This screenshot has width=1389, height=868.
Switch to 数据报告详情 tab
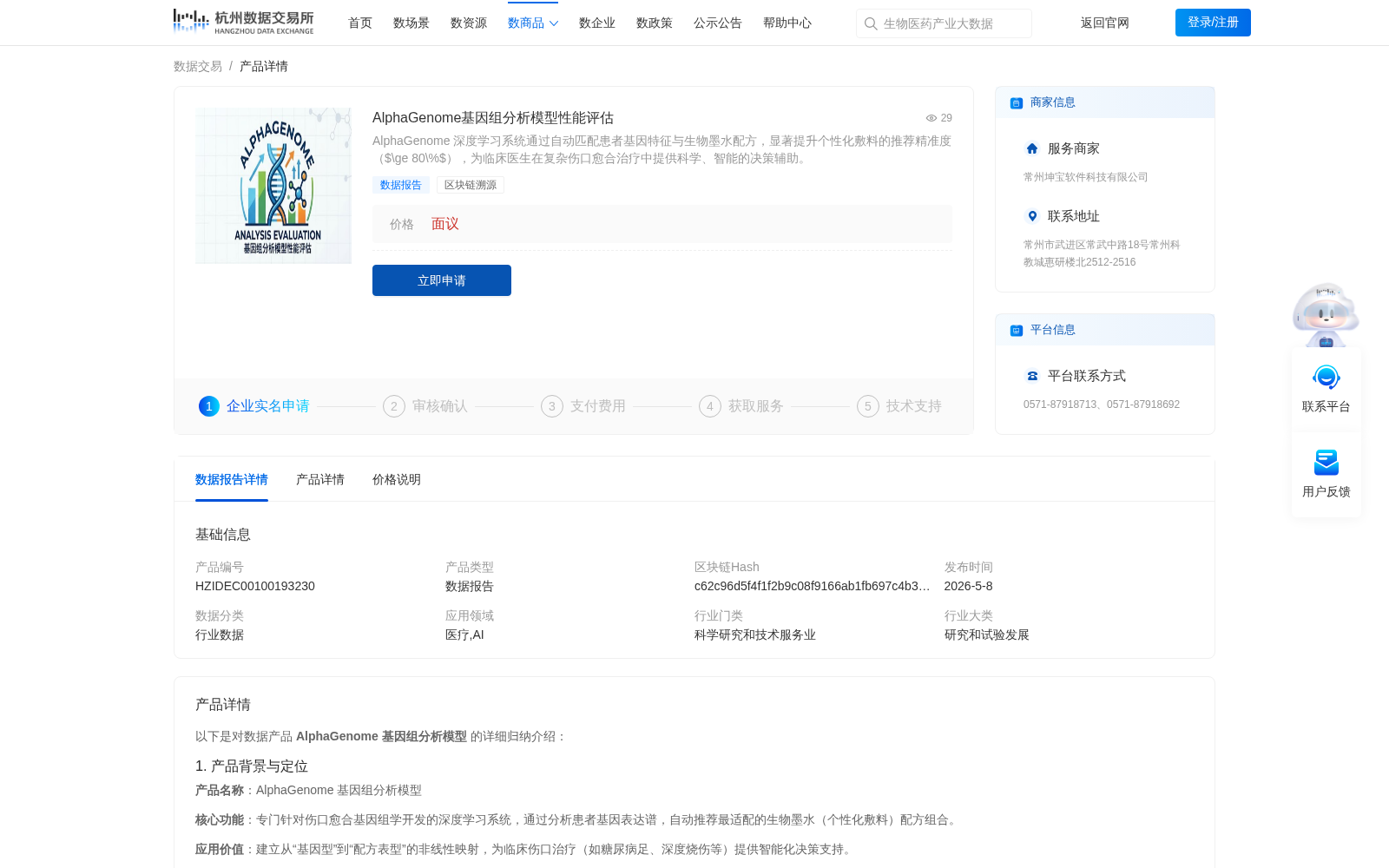point(232,479)
